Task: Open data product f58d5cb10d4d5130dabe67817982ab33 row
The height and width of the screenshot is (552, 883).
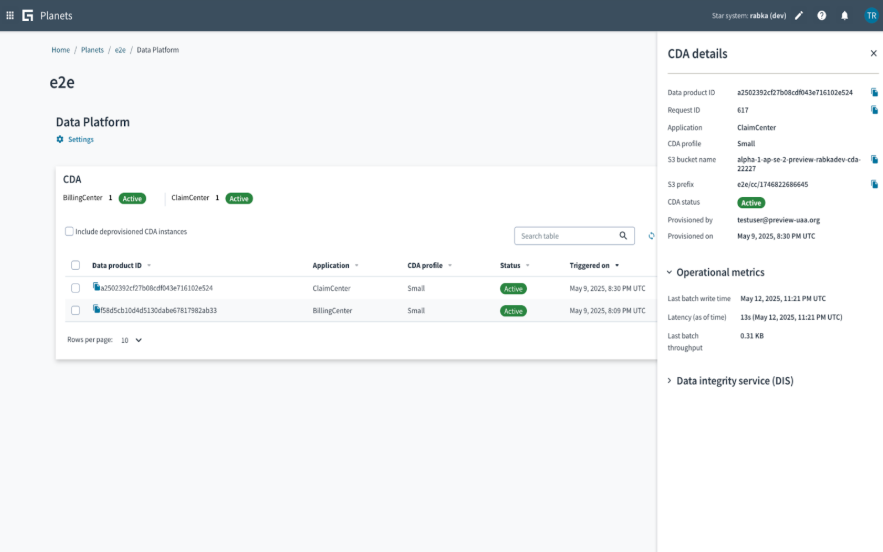Action: pos(158,310)
